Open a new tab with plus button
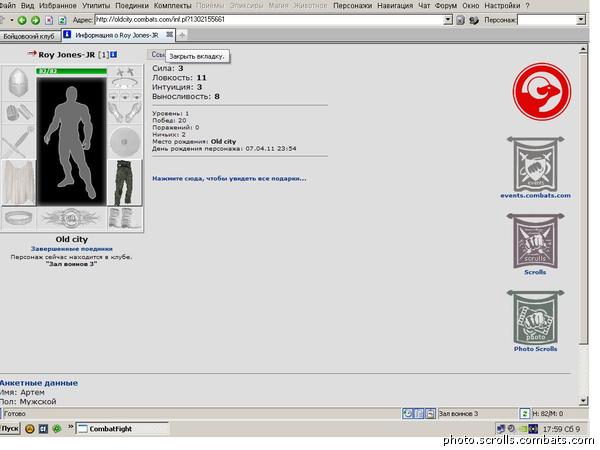Image resolution: width=600 pixels, height=450 pixels. [x=182, y=35]
